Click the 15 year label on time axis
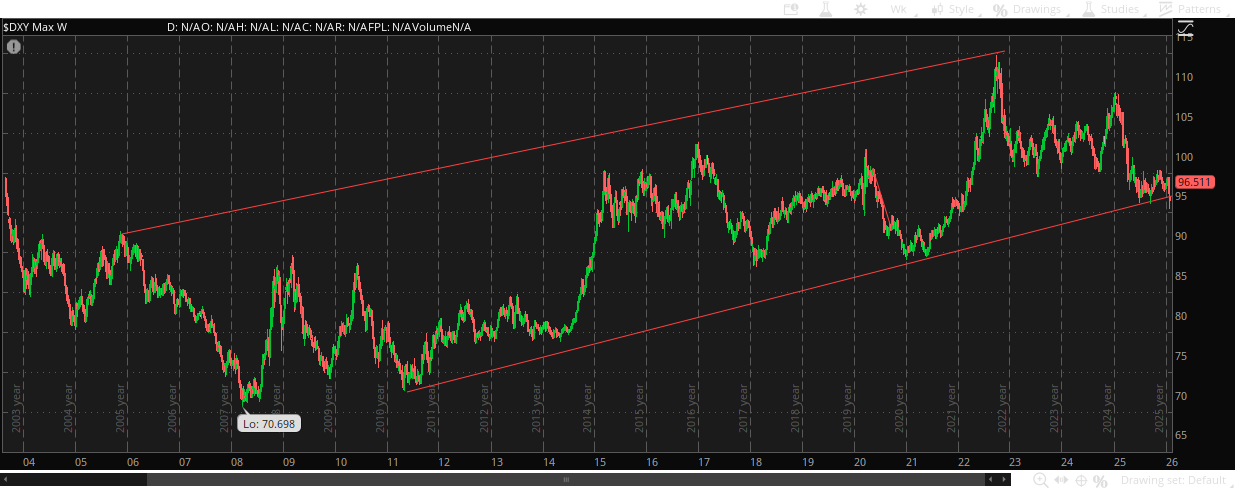 [599, 462]
